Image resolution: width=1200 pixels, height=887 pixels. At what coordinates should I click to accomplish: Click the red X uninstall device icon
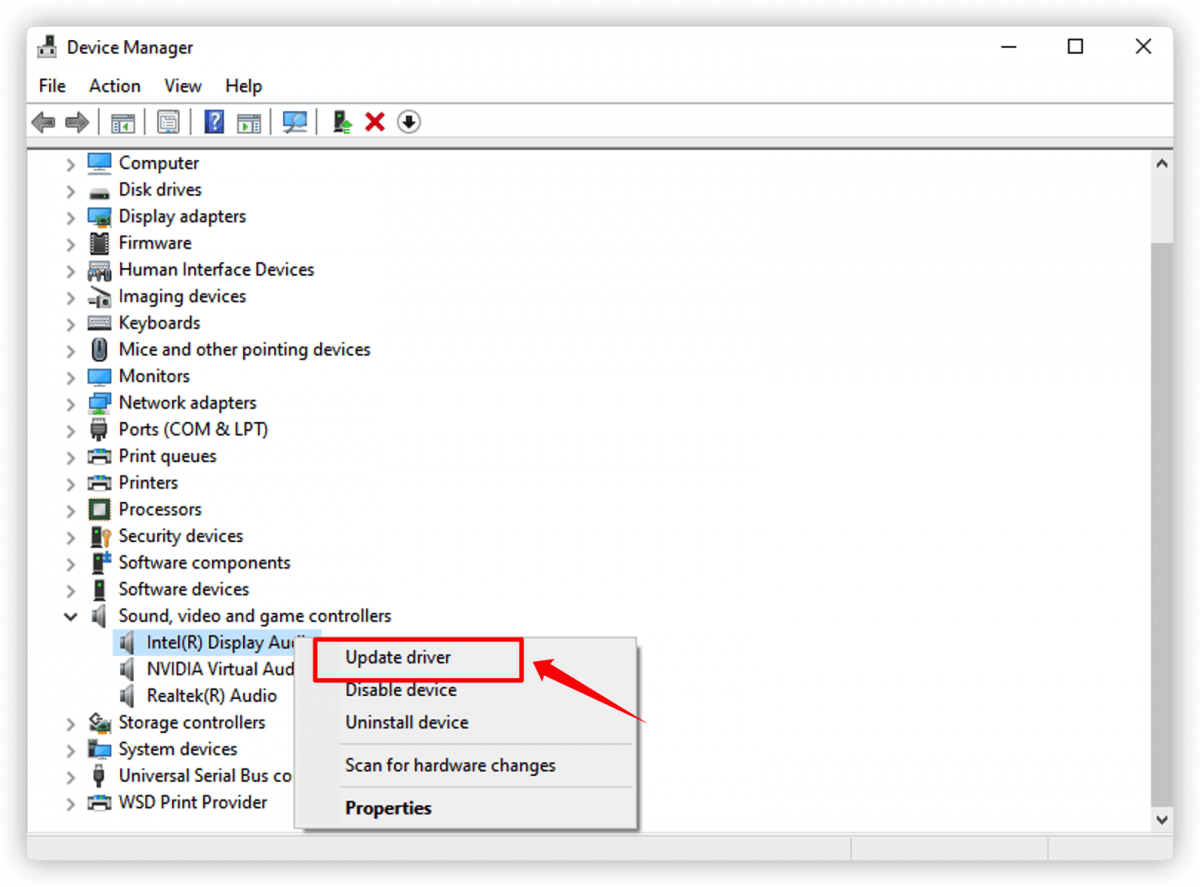pos(375,122)
